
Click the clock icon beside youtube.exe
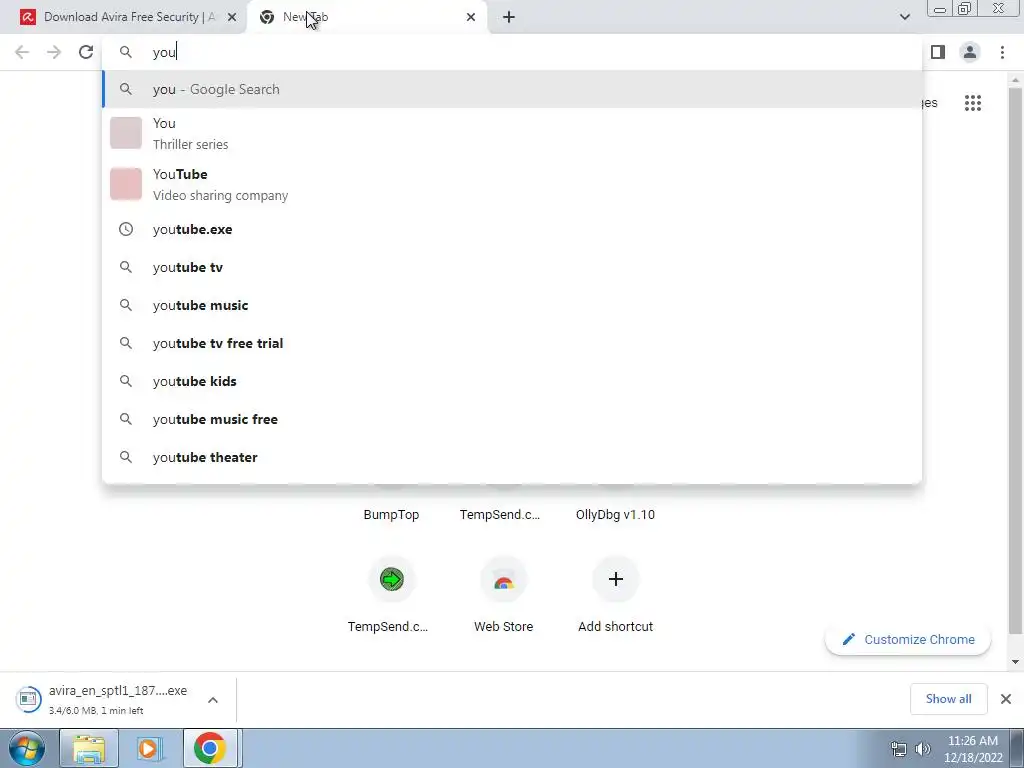click(x=125, y=229)
